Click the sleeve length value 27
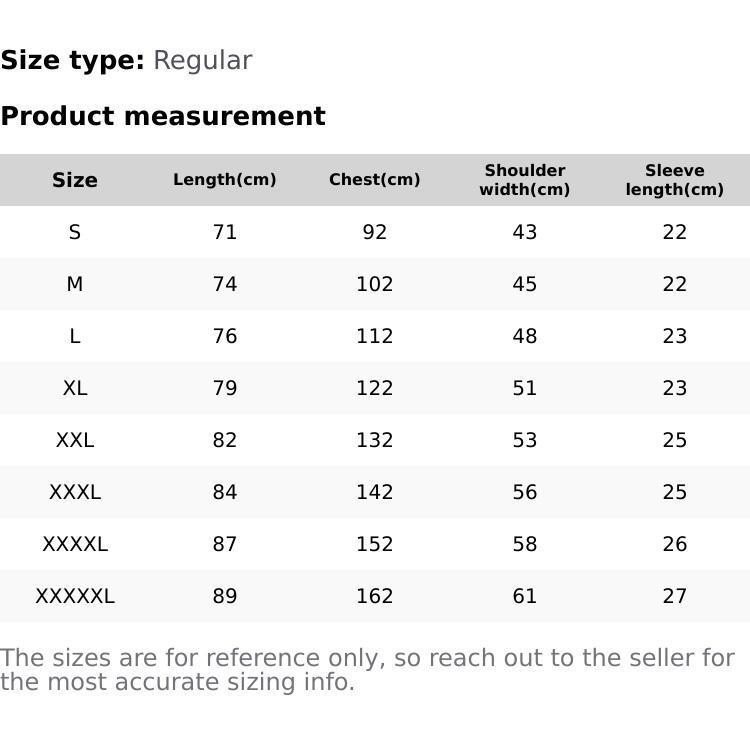The height and width of the screenshot is (750, 750). pyautogui.click(x=674, y=596)
